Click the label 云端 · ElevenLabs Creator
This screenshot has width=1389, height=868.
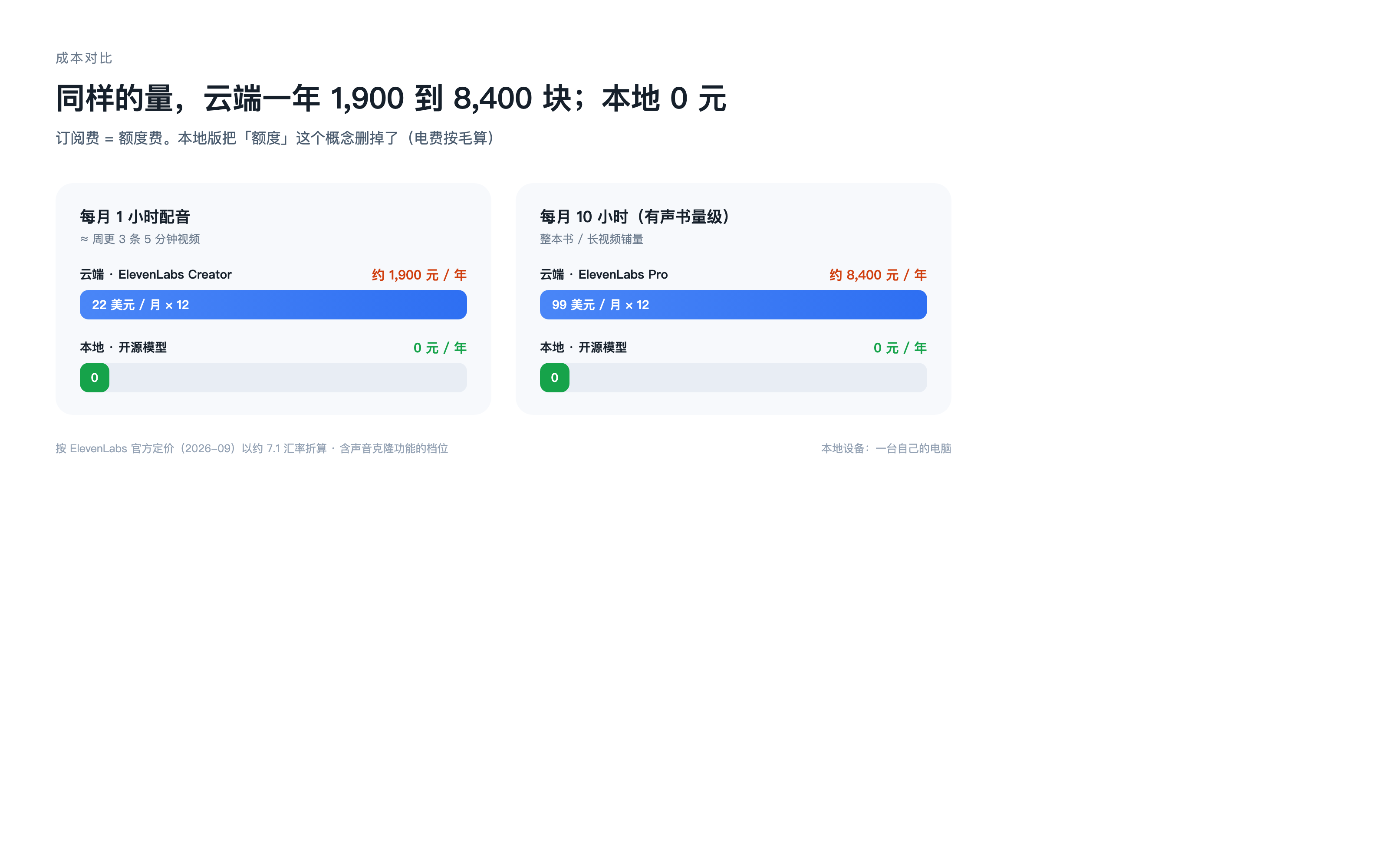[155, 274]
